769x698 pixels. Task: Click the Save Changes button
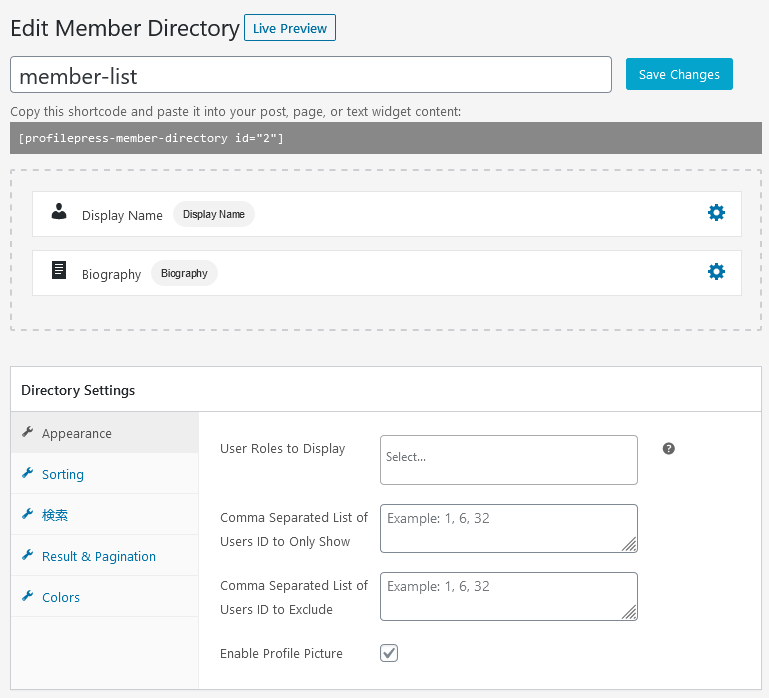[x=679, y=74]
